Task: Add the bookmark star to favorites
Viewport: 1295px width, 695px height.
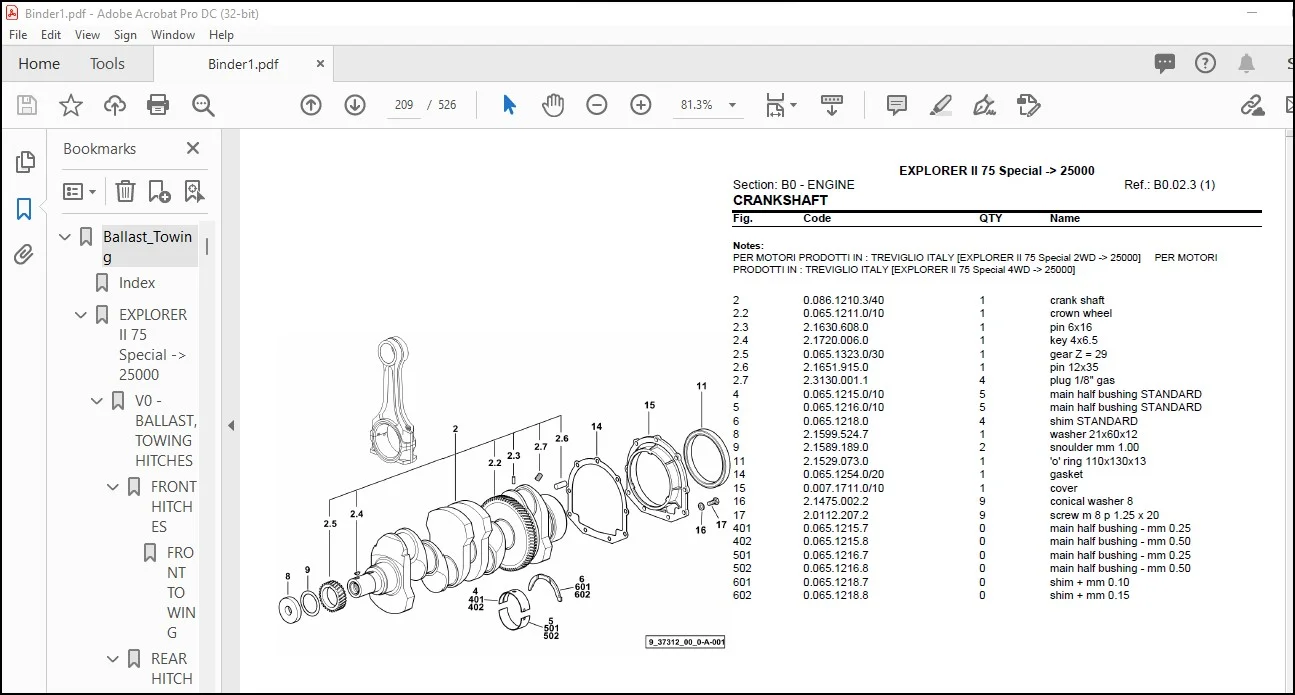Action: click(x=71, y=105)
